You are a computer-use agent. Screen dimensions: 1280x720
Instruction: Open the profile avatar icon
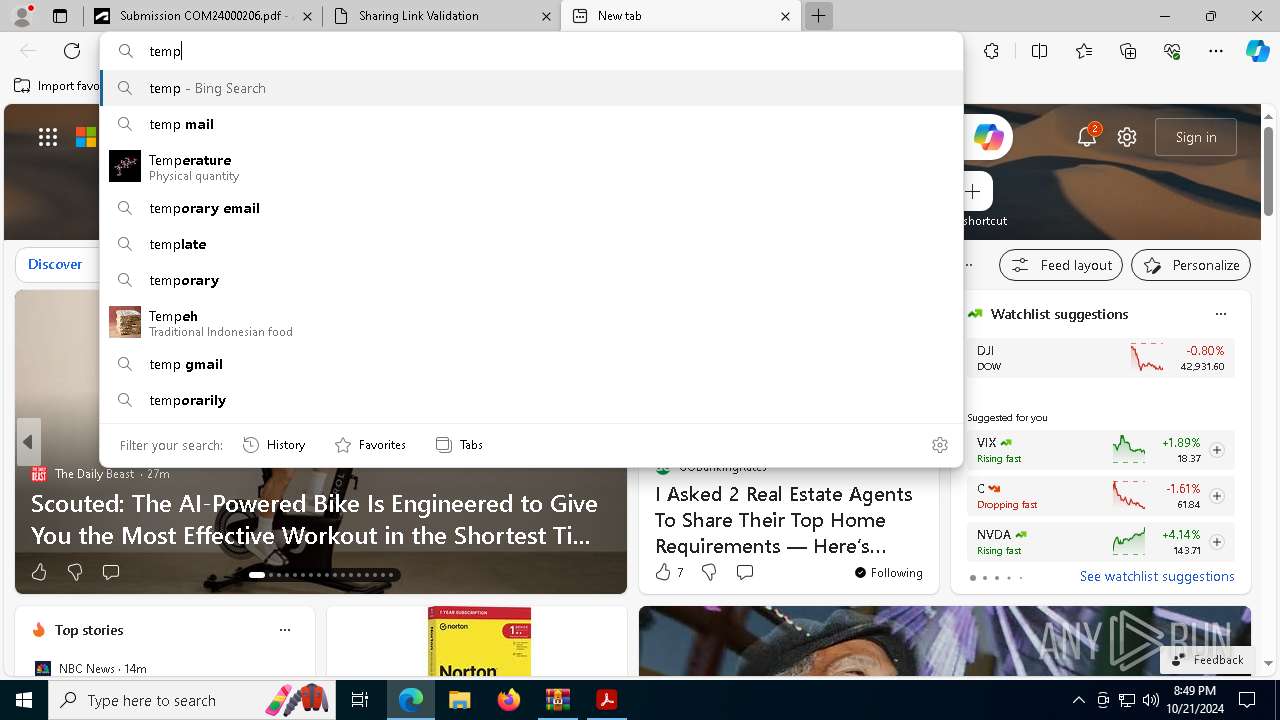tap(21, 16)
